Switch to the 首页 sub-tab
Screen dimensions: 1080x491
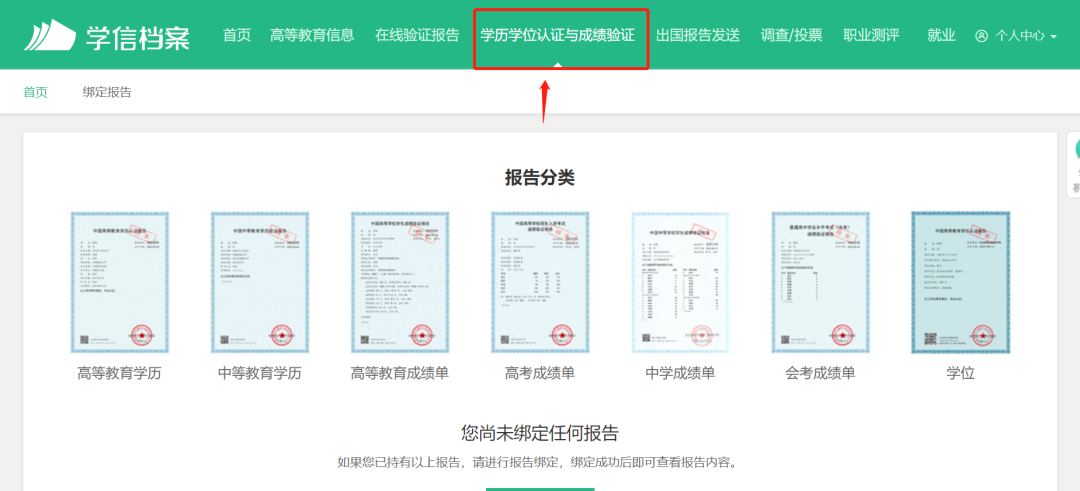(x=35, y=92)
